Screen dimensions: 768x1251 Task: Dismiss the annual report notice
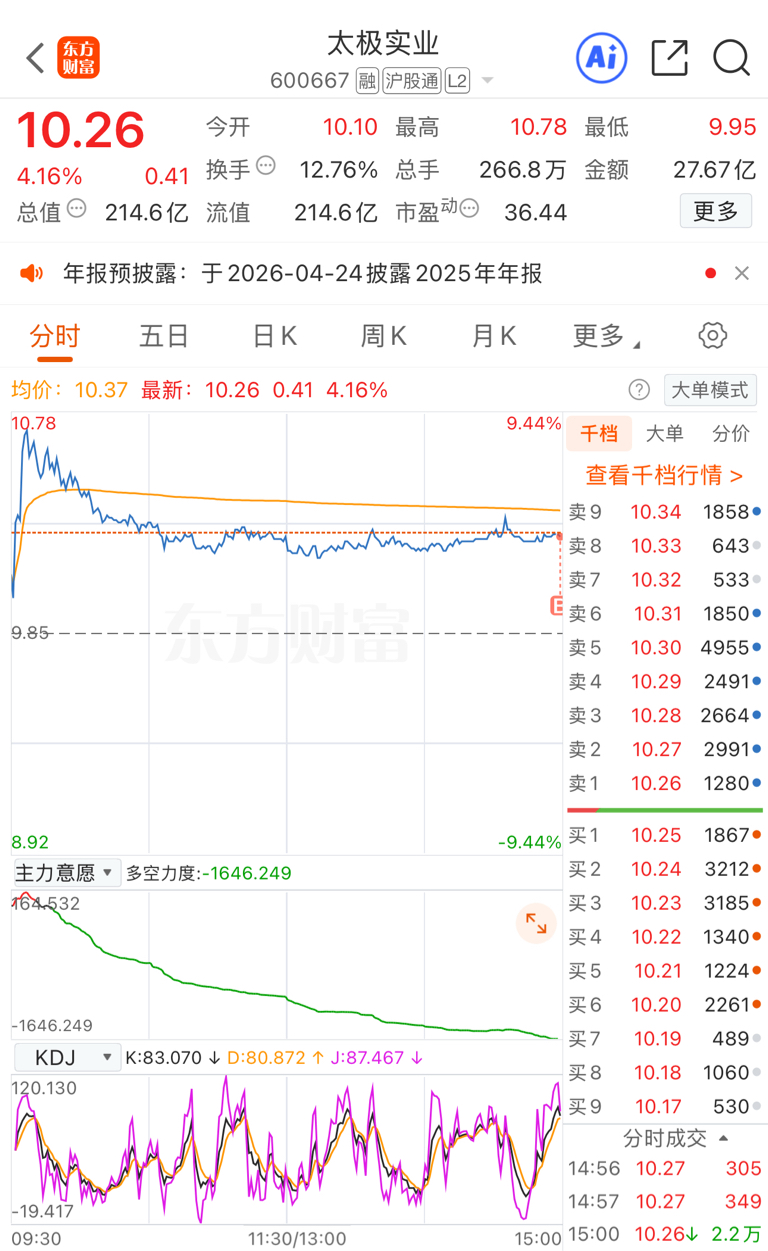(742, 273)
